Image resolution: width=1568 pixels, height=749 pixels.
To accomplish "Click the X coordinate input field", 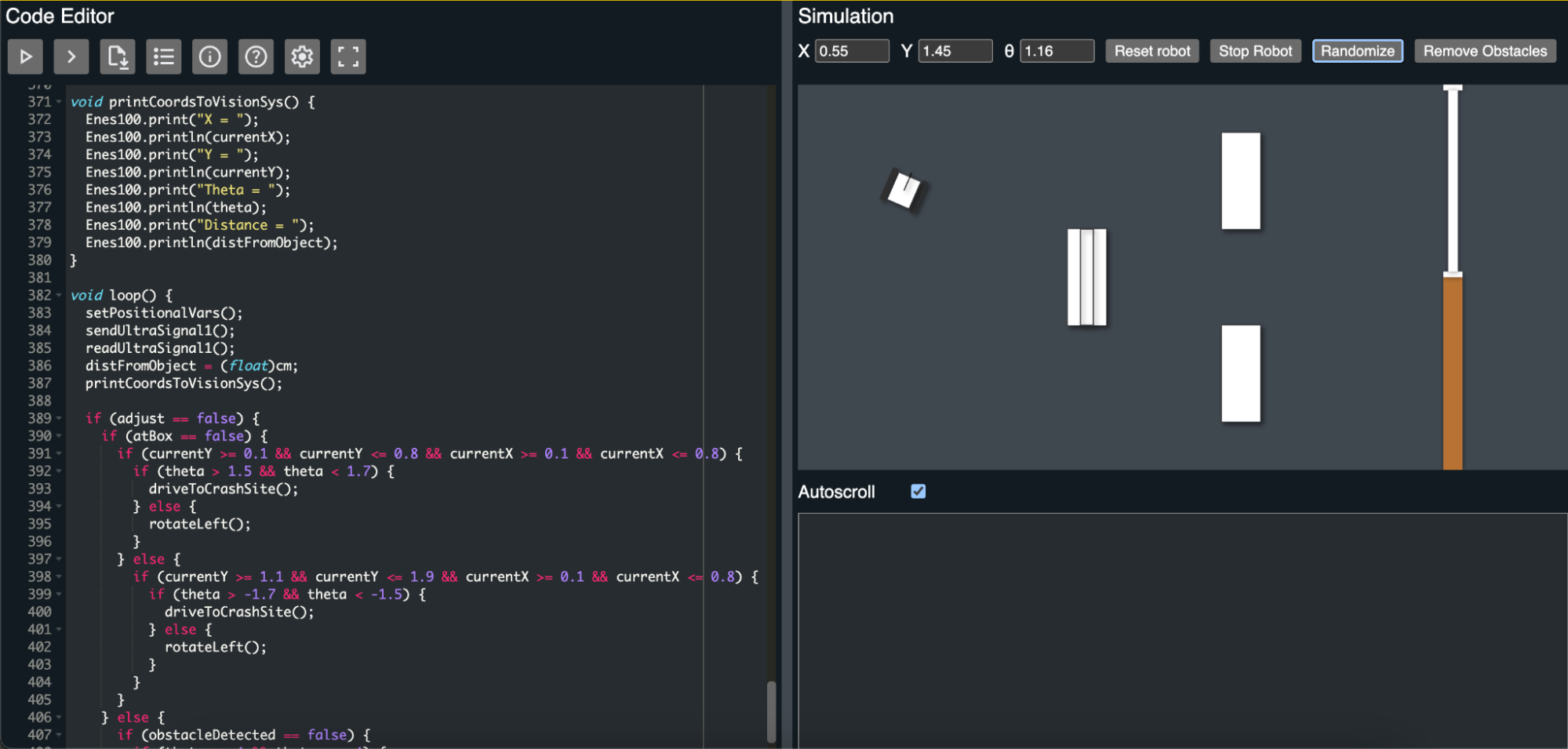I will 852,51.
